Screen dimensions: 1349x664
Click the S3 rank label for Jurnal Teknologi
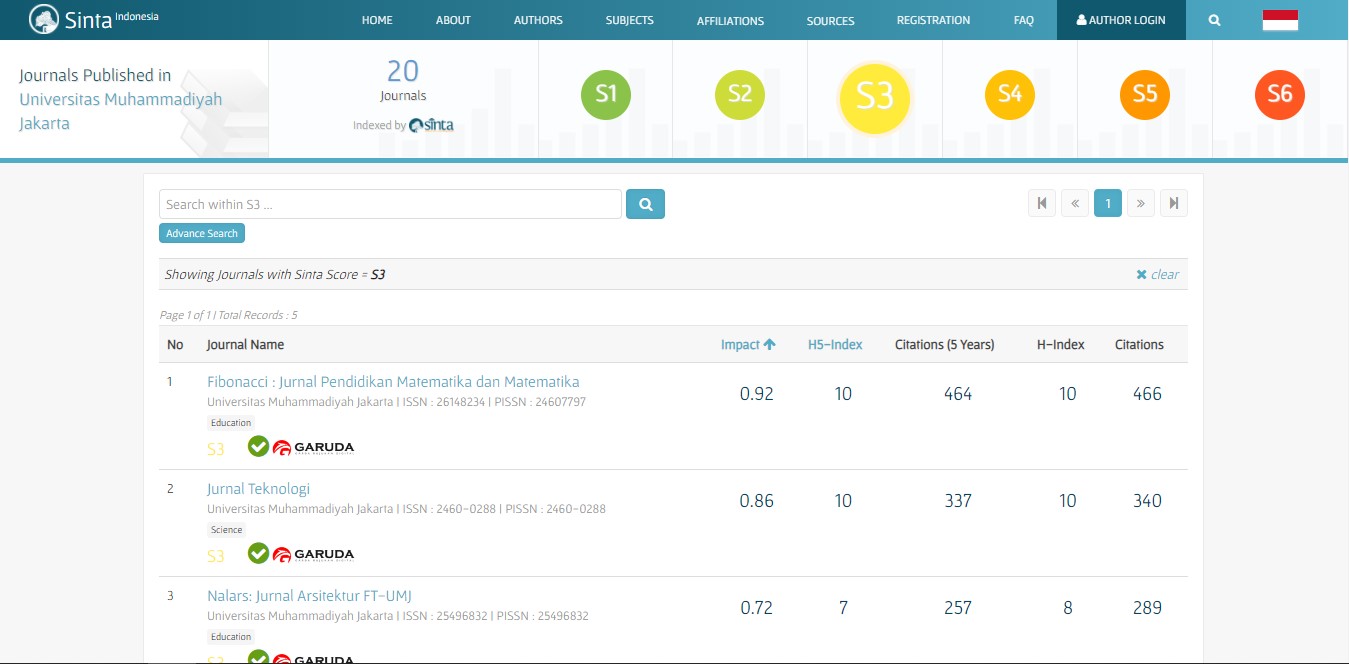[216, 557]
